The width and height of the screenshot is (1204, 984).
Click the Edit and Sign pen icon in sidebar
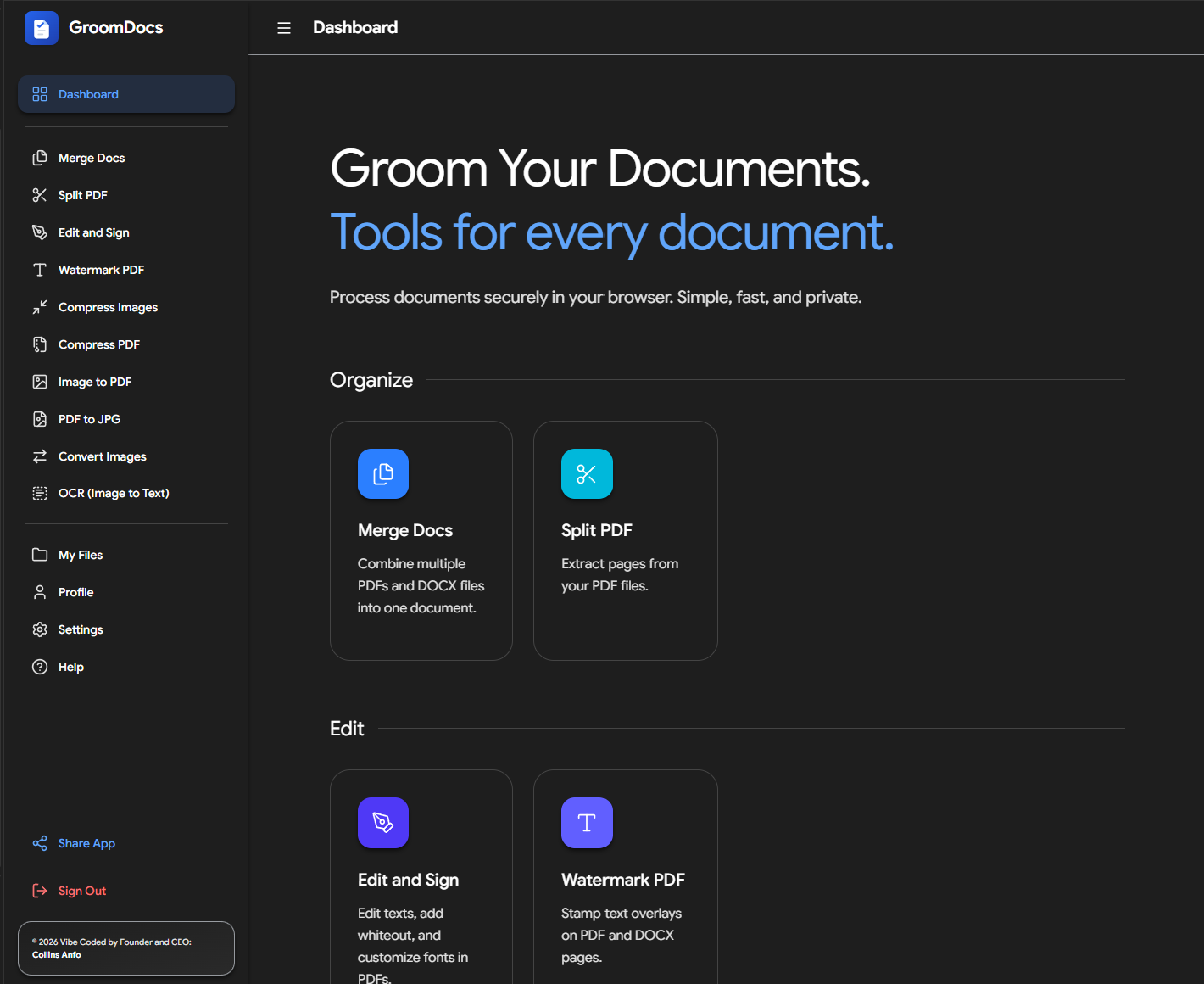click(40, 232)
